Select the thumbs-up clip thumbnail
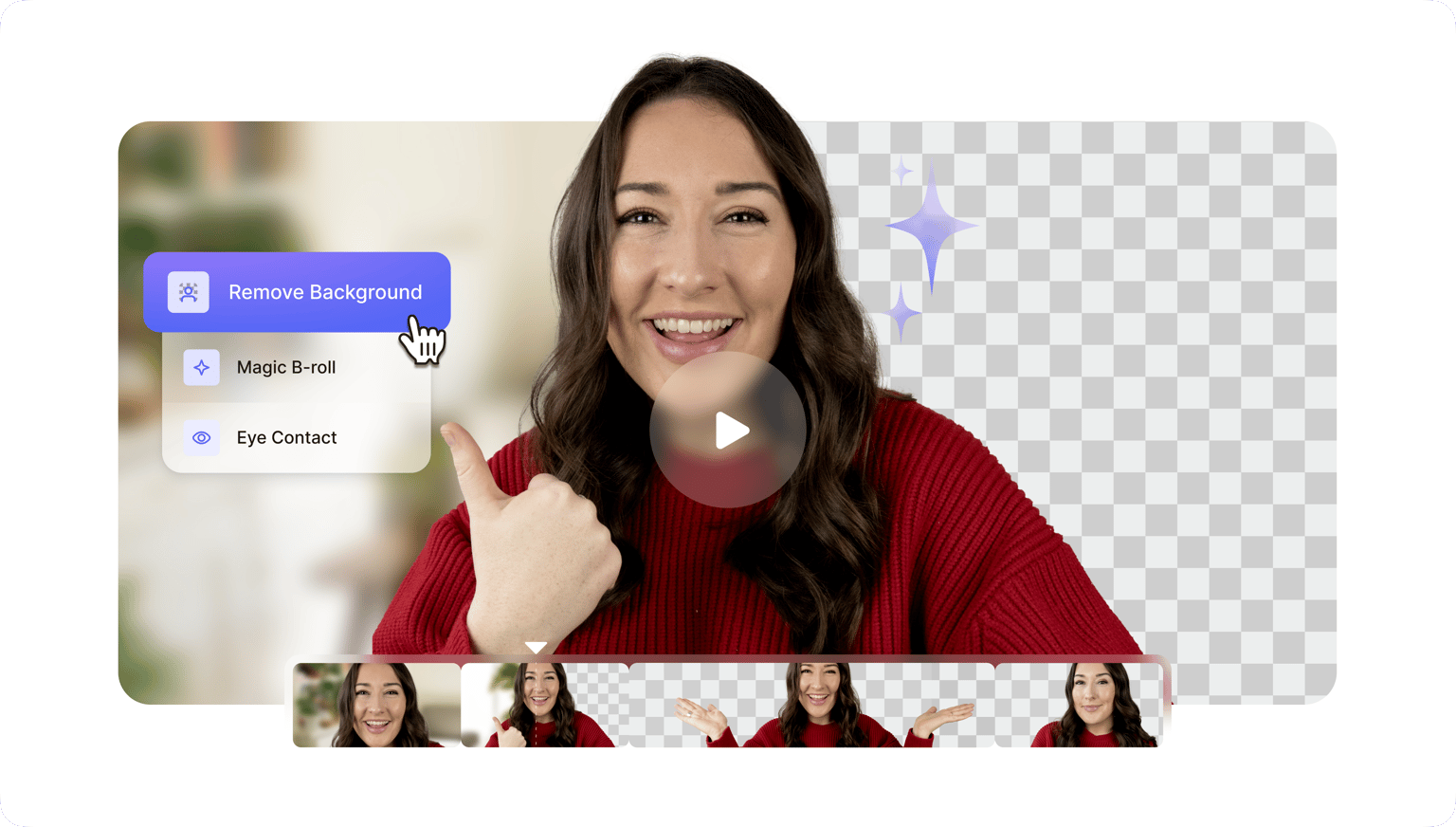Image resolution: width=1456 pixels, height=827 pixels. 544,705
